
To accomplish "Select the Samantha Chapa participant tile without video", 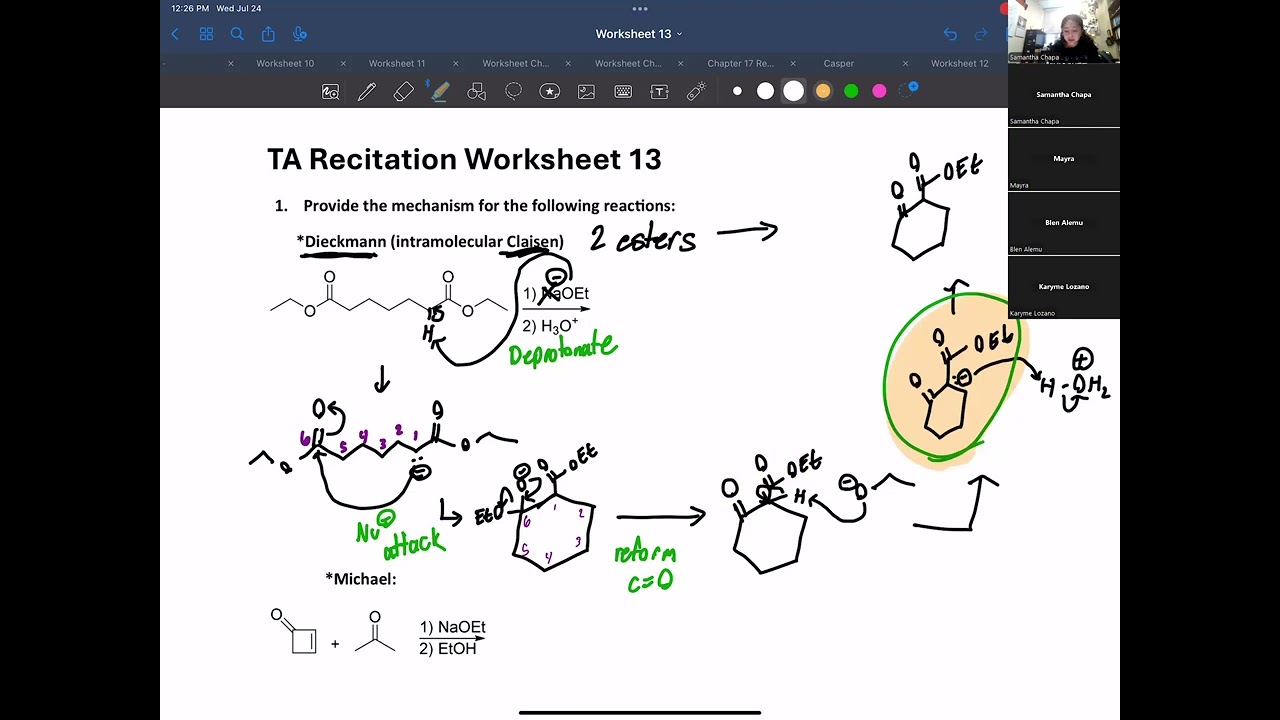I will point(1064,95).
